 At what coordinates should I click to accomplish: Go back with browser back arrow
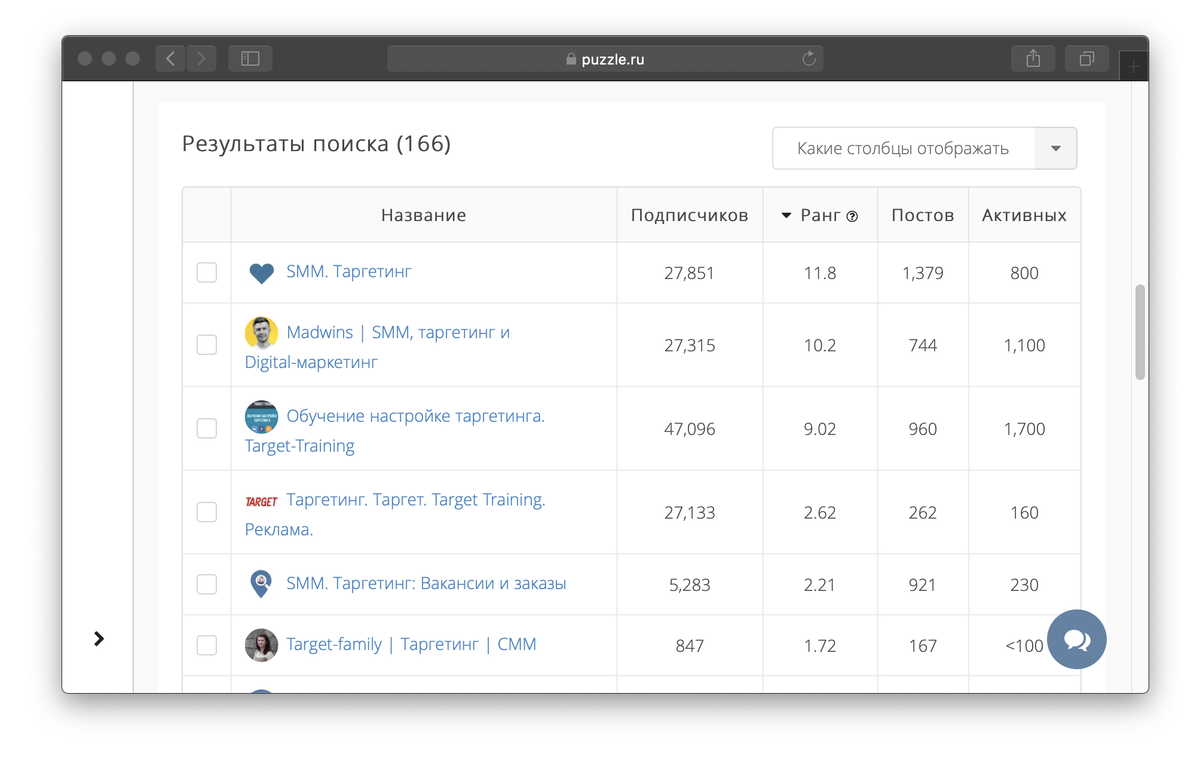(x=170, y=59)
